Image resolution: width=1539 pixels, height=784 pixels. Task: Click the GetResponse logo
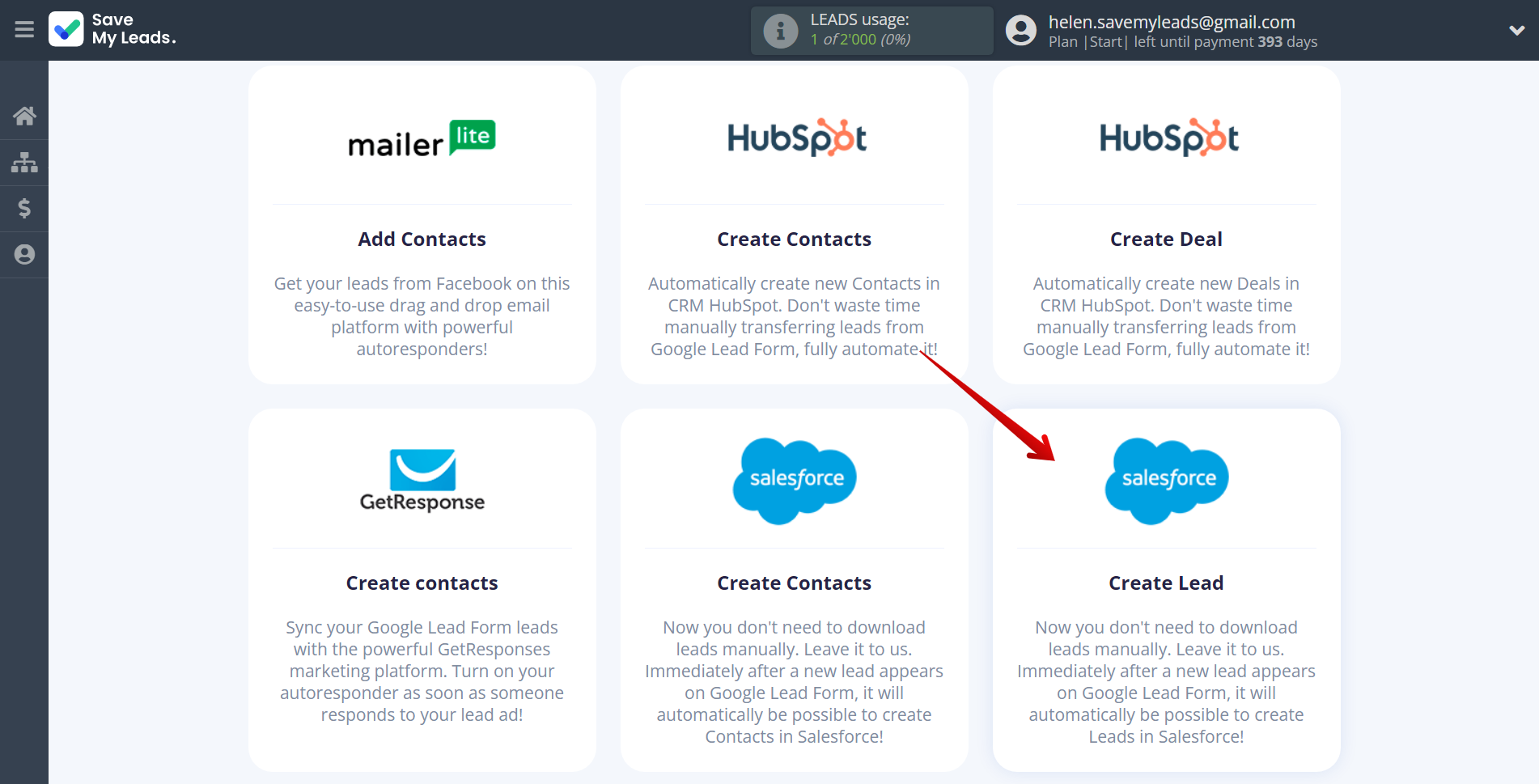tap(422, 481)
